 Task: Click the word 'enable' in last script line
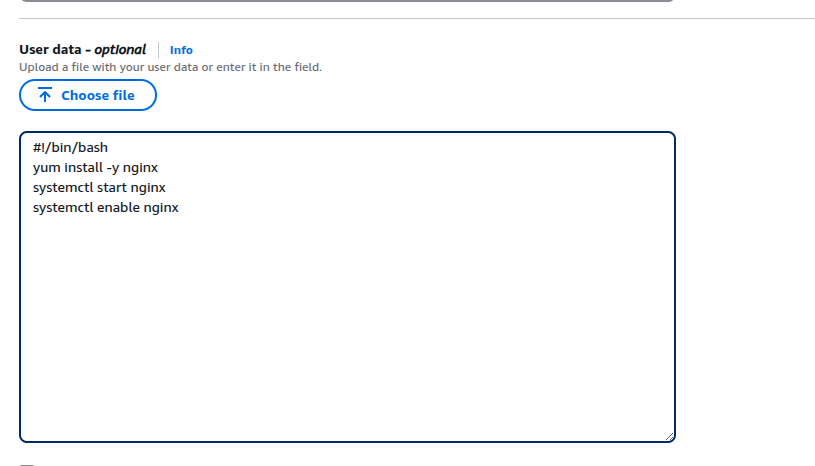tap(119, 208)
